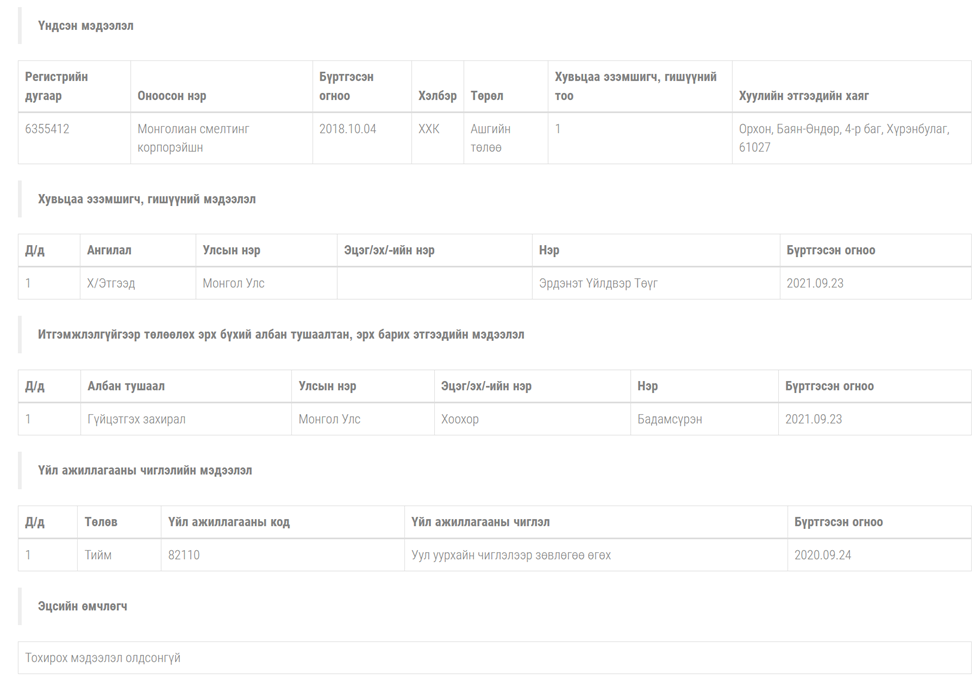Click the Хувьцаа эзэмшигч, гишүүний мэдээлэл heading

pos(147,199)
